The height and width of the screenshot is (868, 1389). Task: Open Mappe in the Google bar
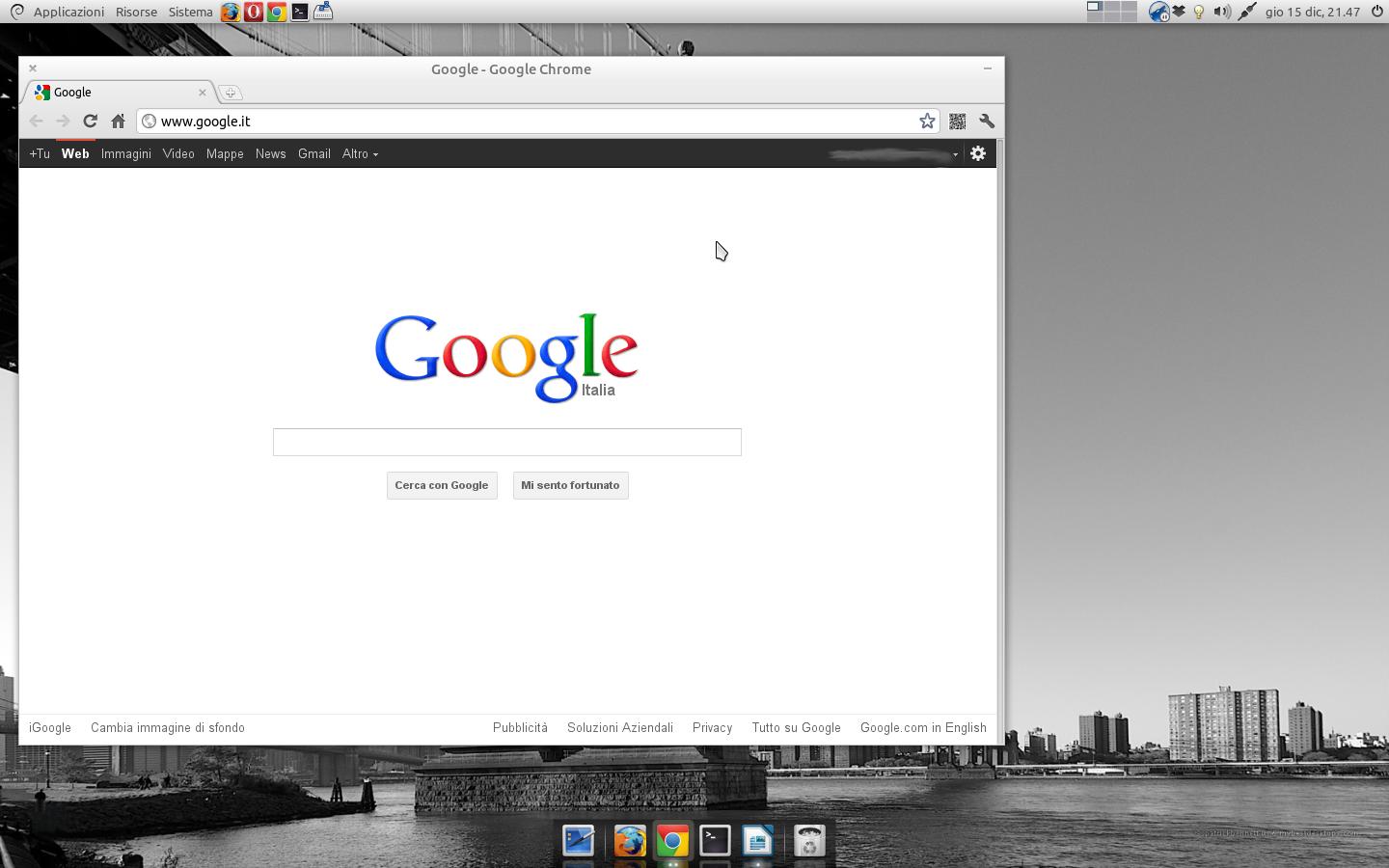pos(225,154)
